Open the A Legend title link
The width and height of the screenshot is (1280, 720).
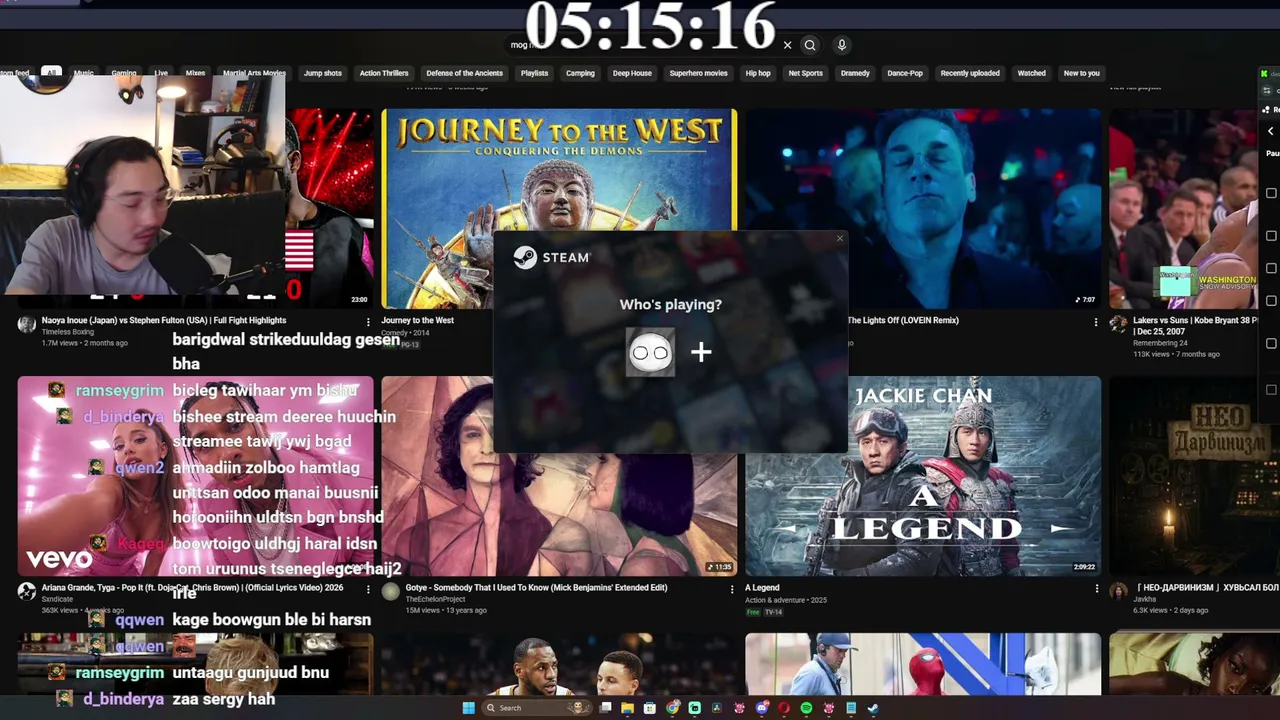click(x=762, y=588)
